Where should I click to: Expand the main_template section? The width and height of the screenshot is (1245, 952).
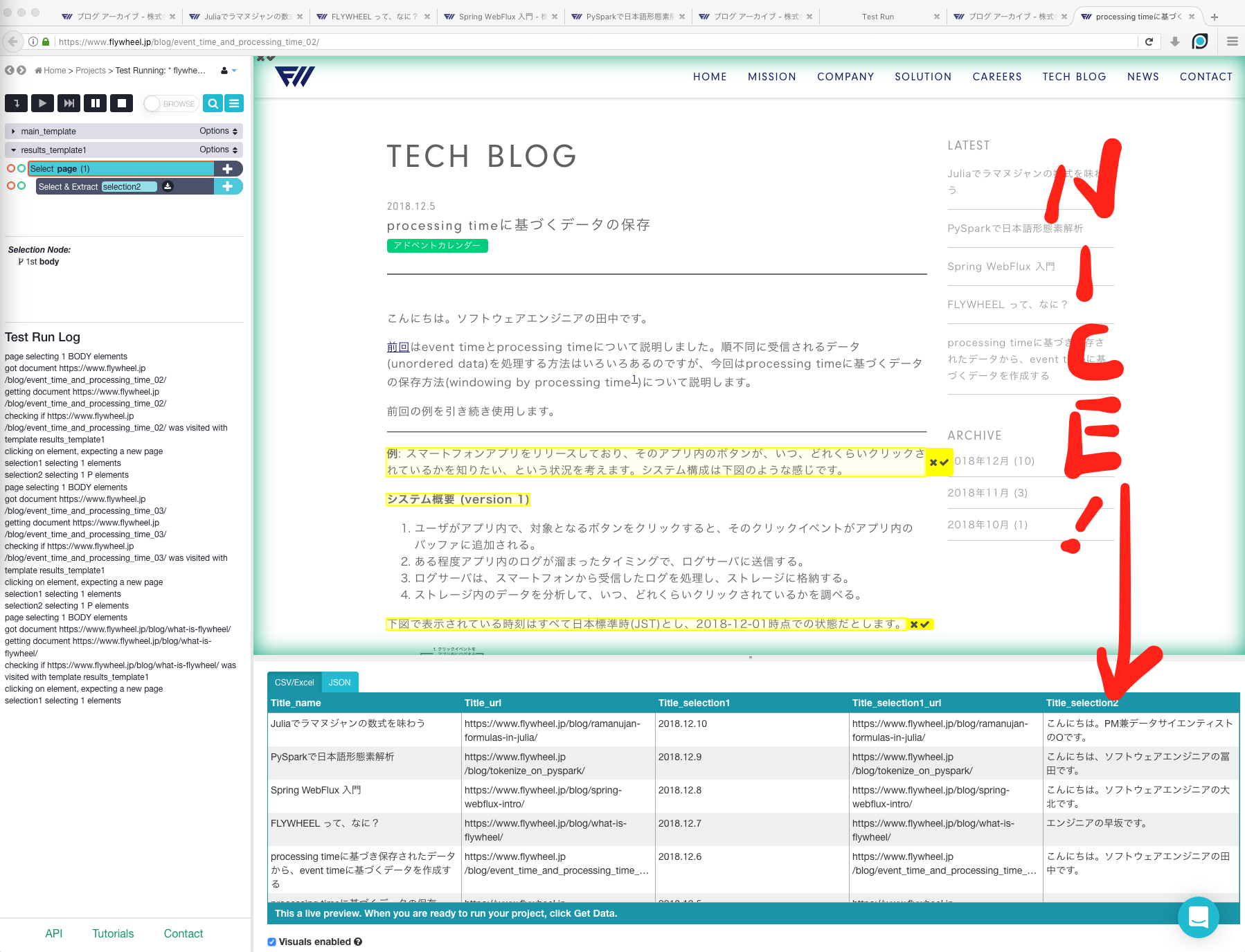(13, 131)
